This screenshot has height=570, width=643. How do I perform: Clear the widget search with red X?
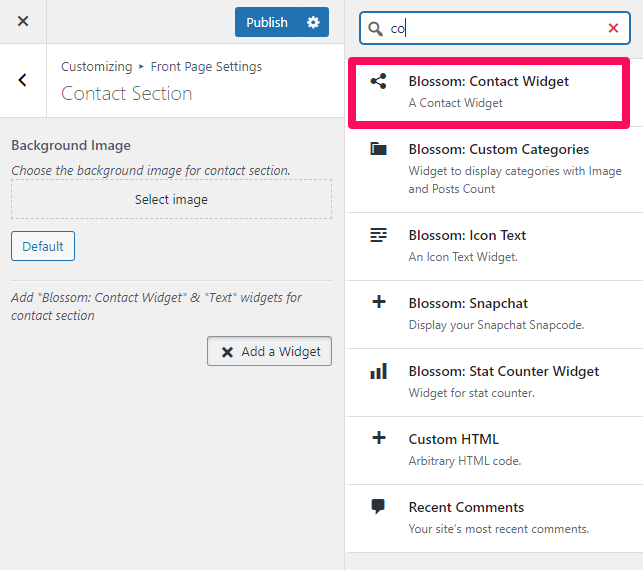tap(613, 28)
